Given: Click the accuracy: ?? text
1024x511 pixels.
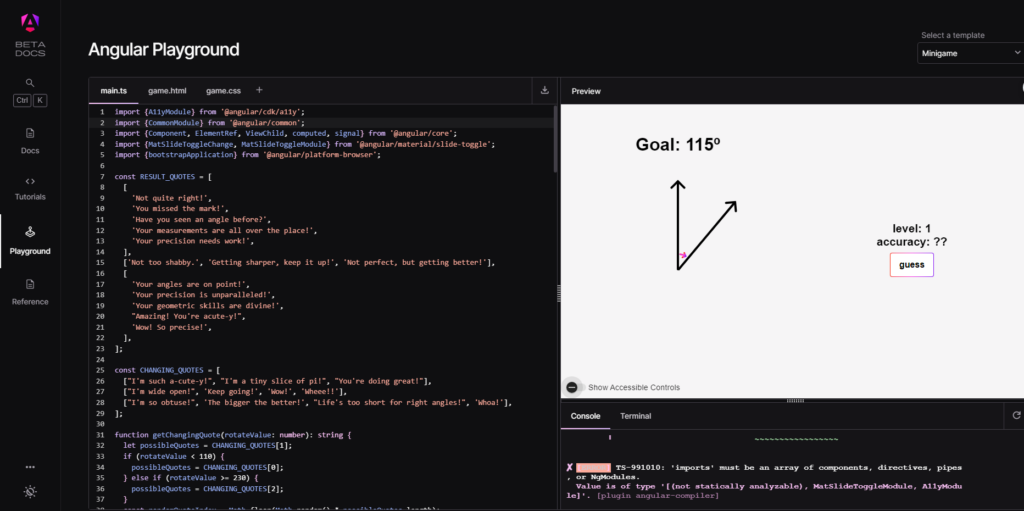Looking at the screenshot, I should click(x=912, y=242).
